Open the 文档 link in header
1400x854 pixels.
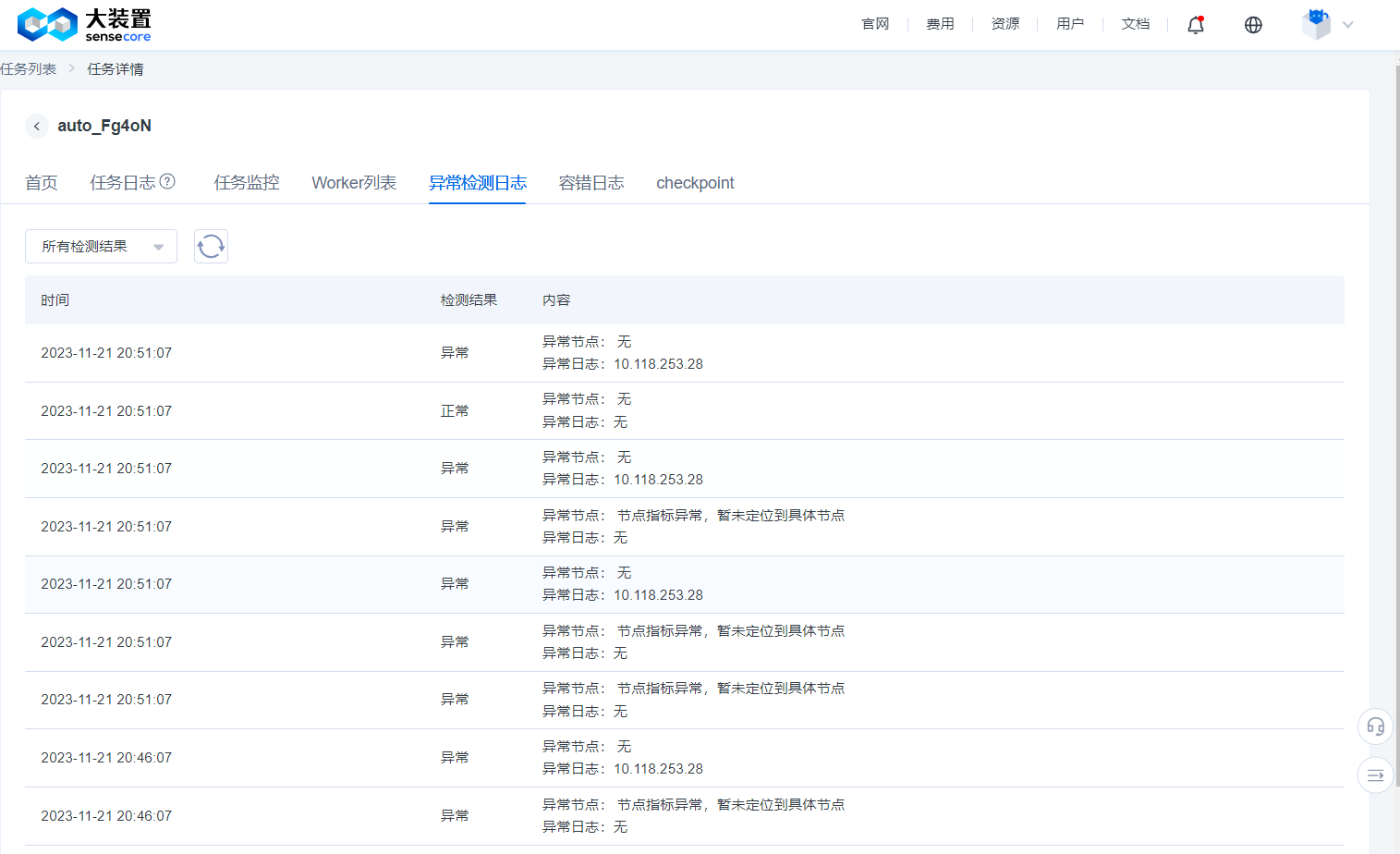(1135, 24)
